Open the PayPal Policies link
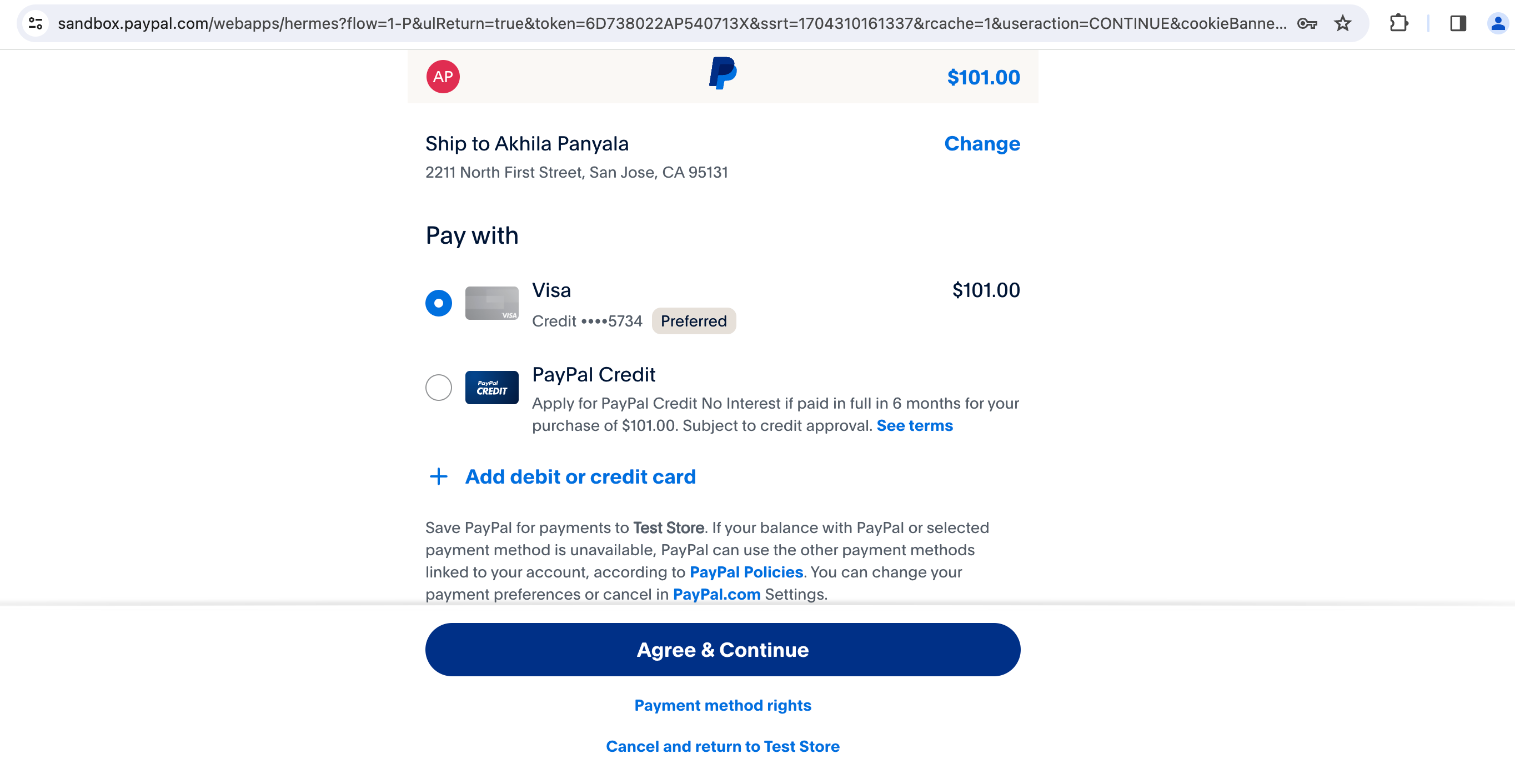This screenshot has width=1515, height=784. (746, 572)
